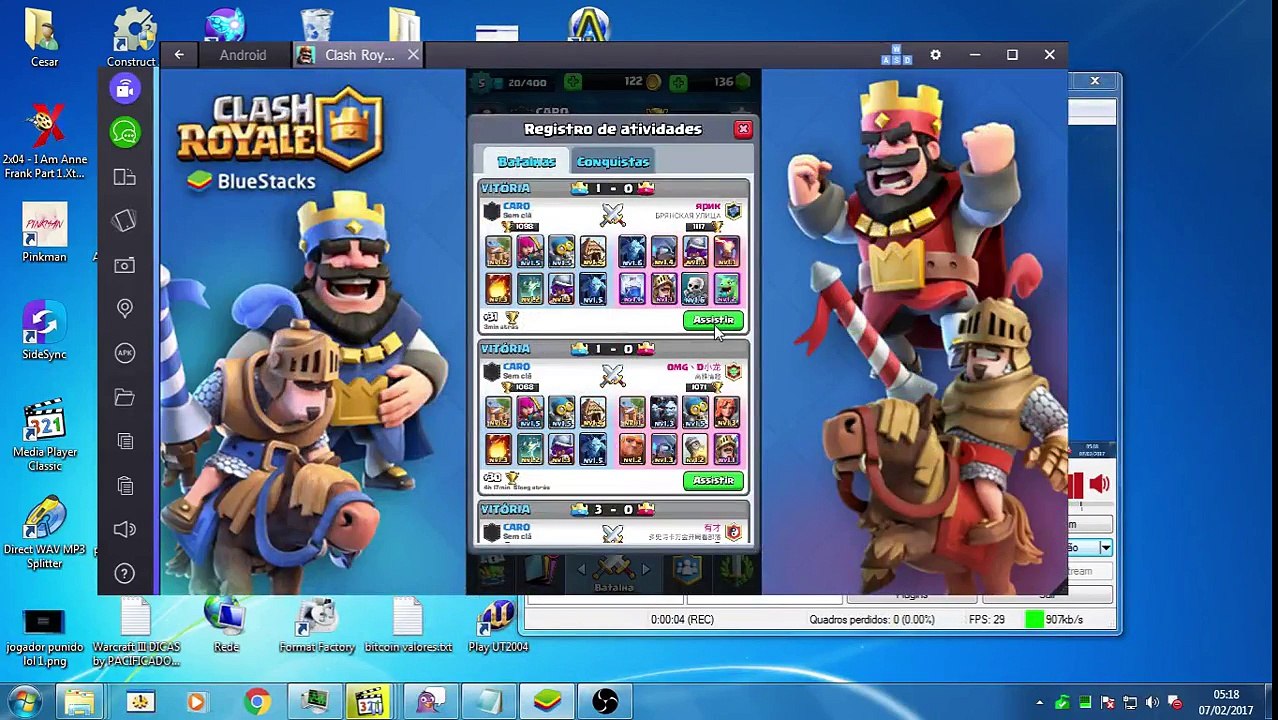The height and width of the screenshot is (720, 1278).
Task: Click the BlueStacks back arrow button
Action: [x=179, y=55]
